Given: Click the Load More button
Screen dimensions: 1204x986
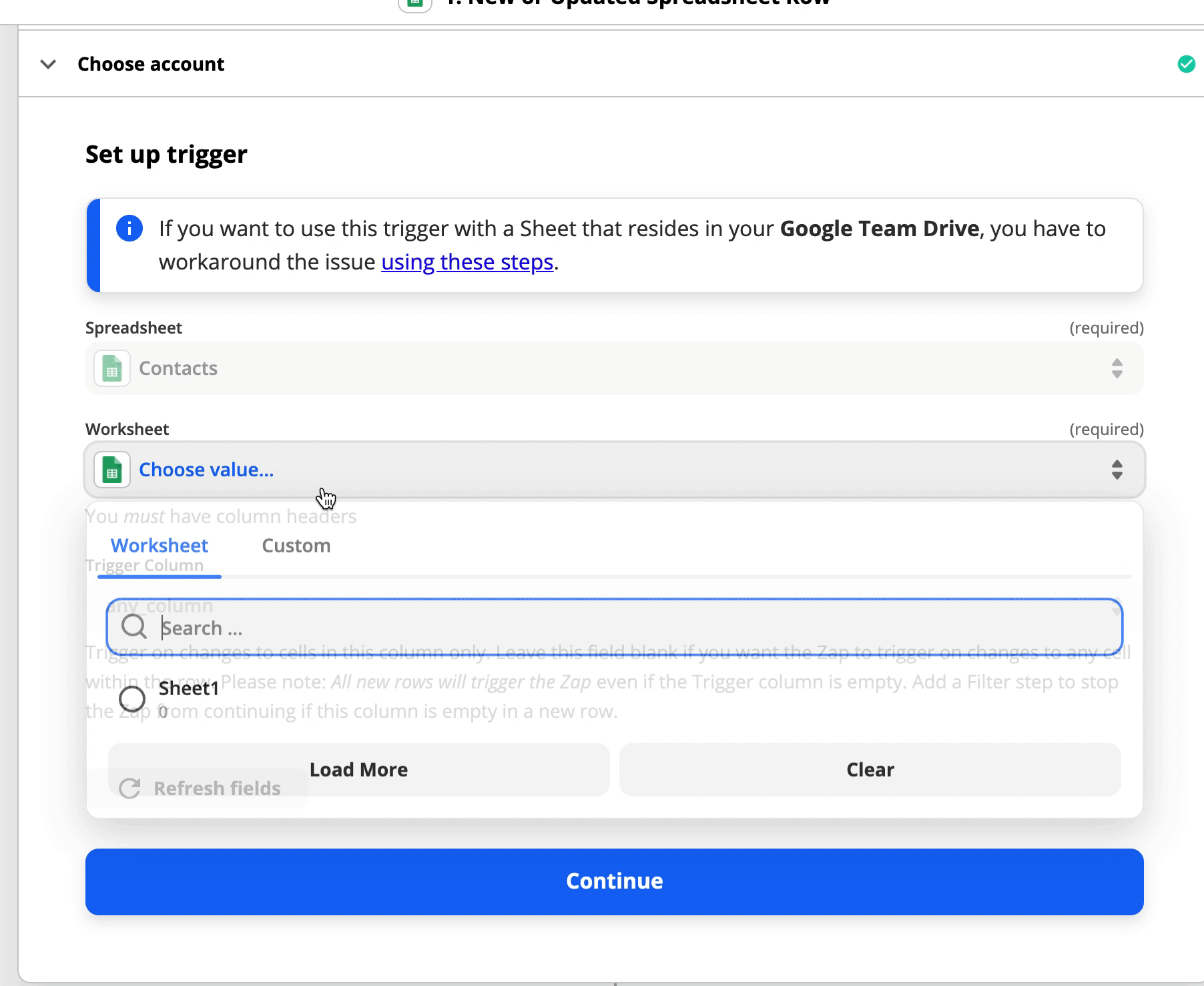Looking at the screenshot, I should pos(358,769).
